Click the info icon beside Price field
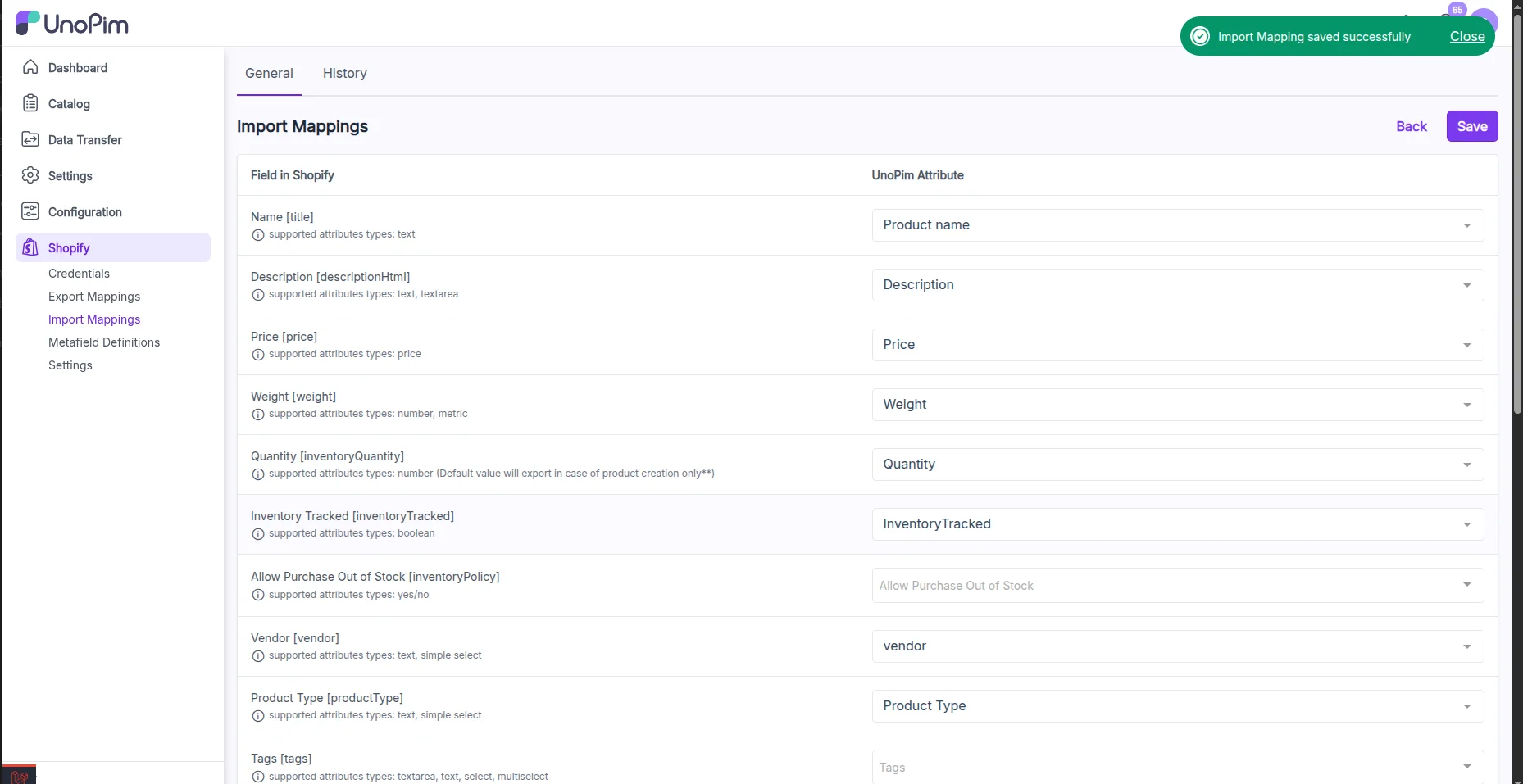1523x784 pixels. click(258, 355)
